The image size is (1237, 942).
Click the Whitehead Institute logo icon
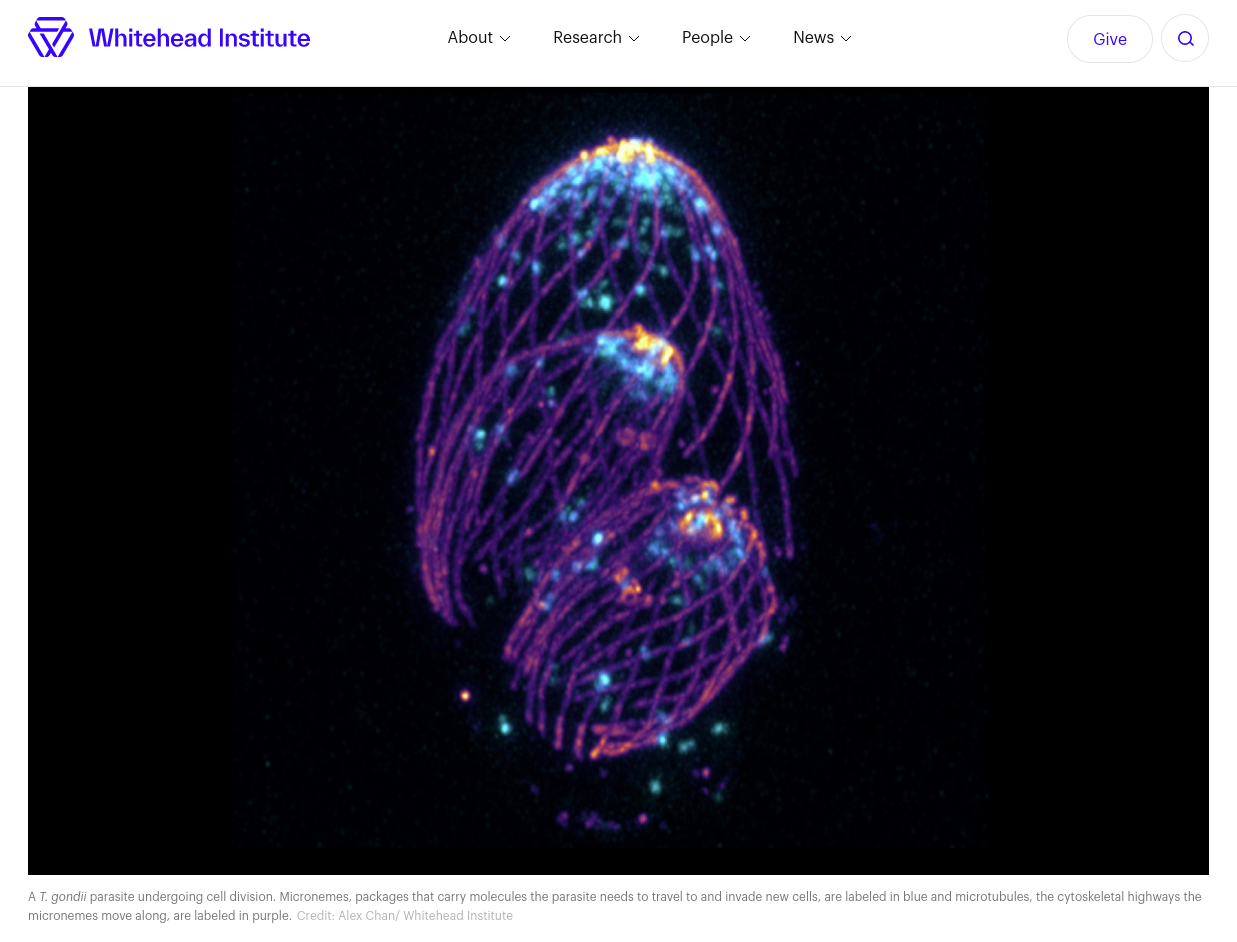[51, 38]
